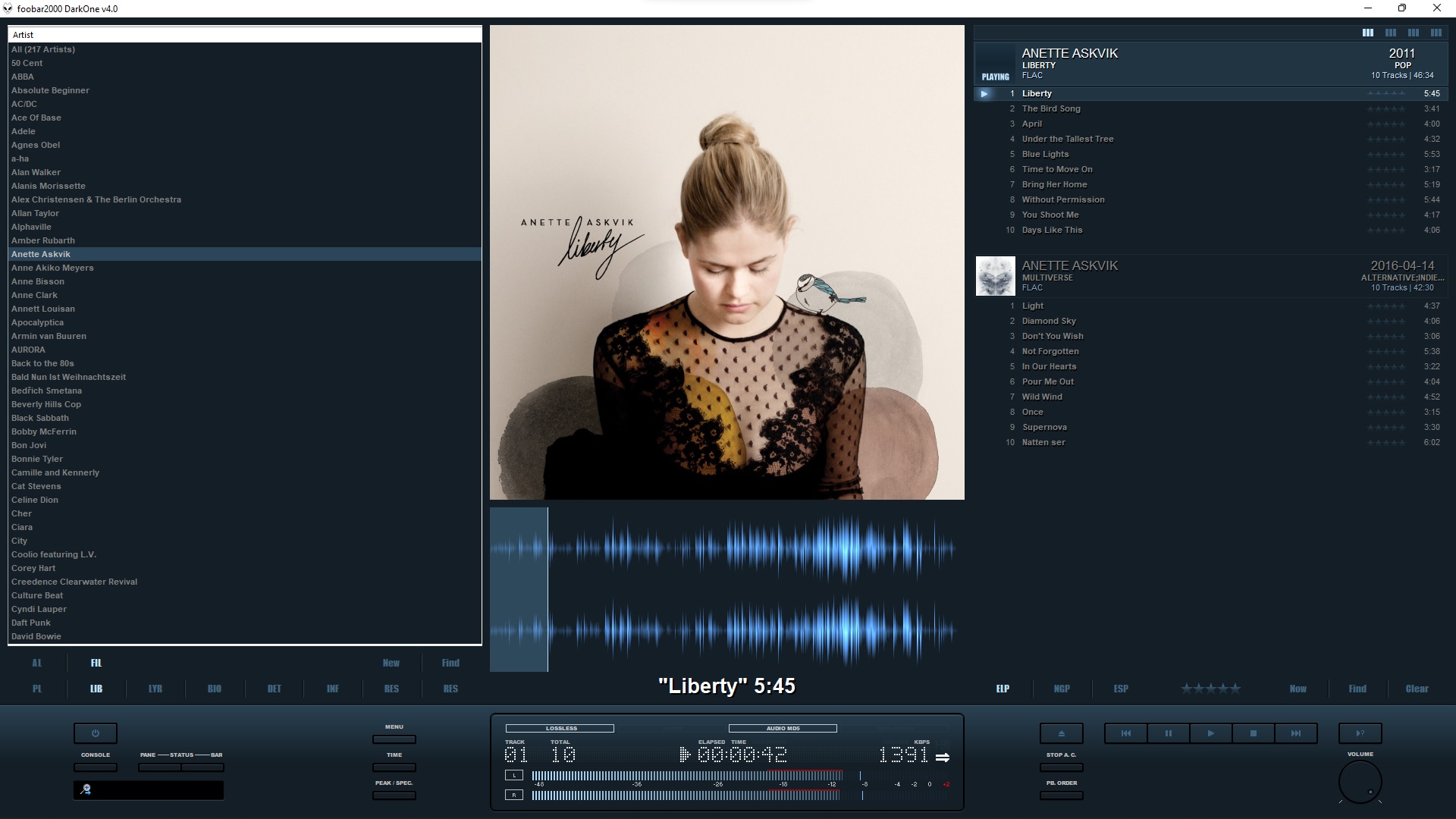Click the magnifier search icon
Viewport: 1456px width, 819px height.
tap(86, 790)
